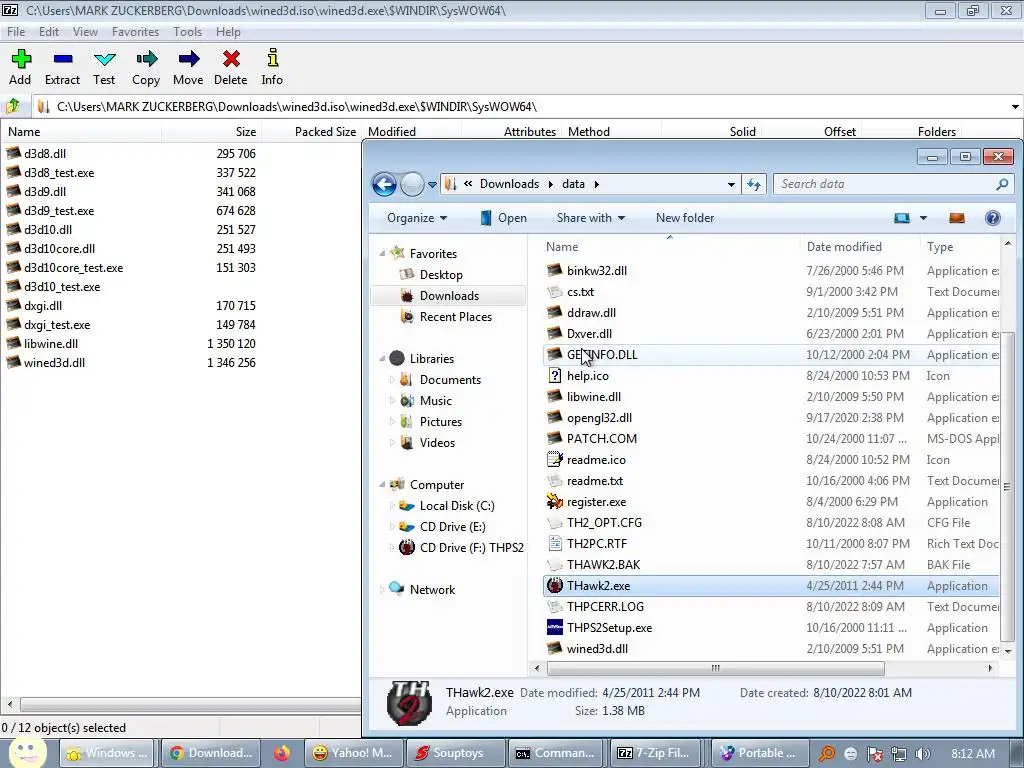1024x768 pixels.
Task: Select the THPS2Setup.exe file icon
Action: coord(554,628)
